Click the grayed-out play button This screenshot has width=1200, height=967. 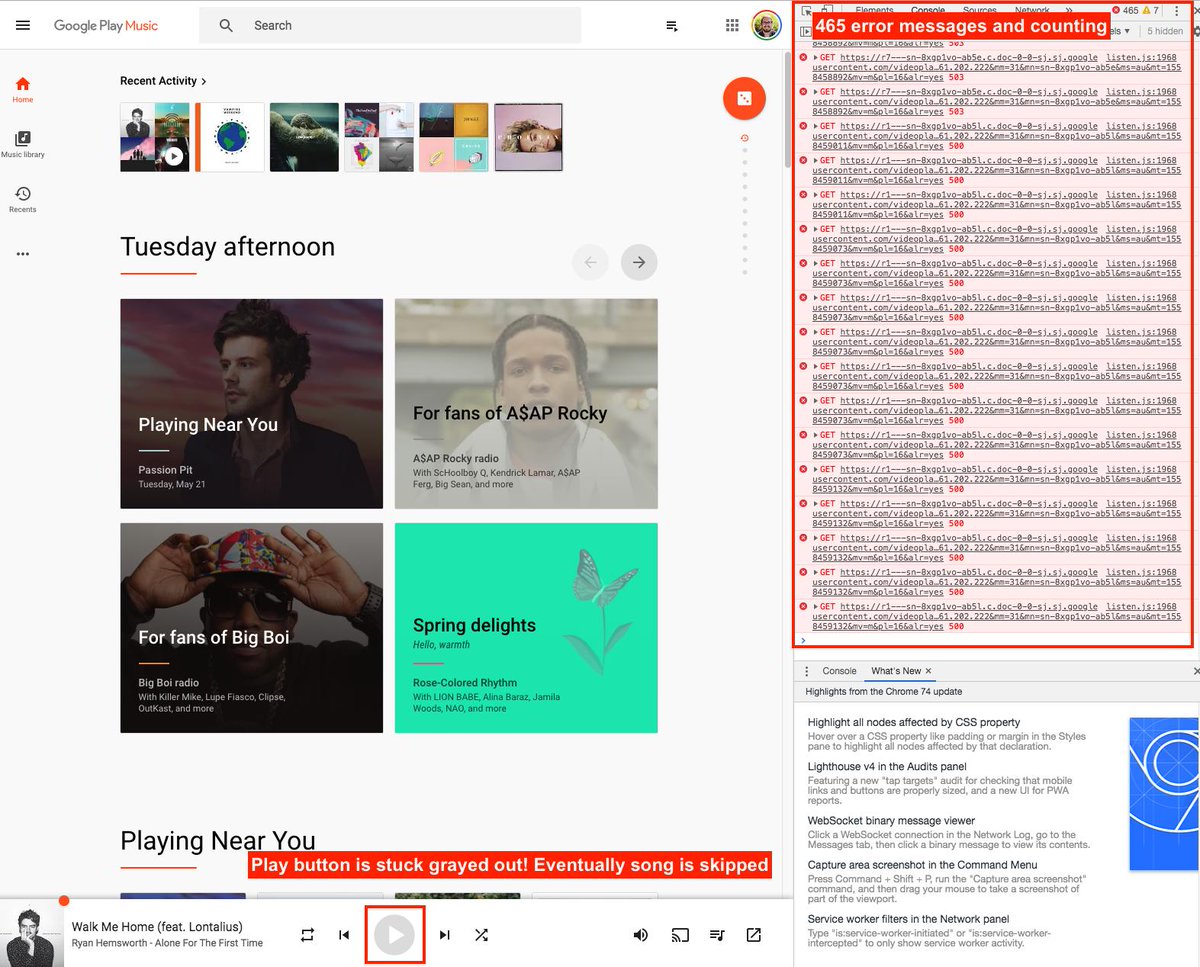(x=395, y=935)
